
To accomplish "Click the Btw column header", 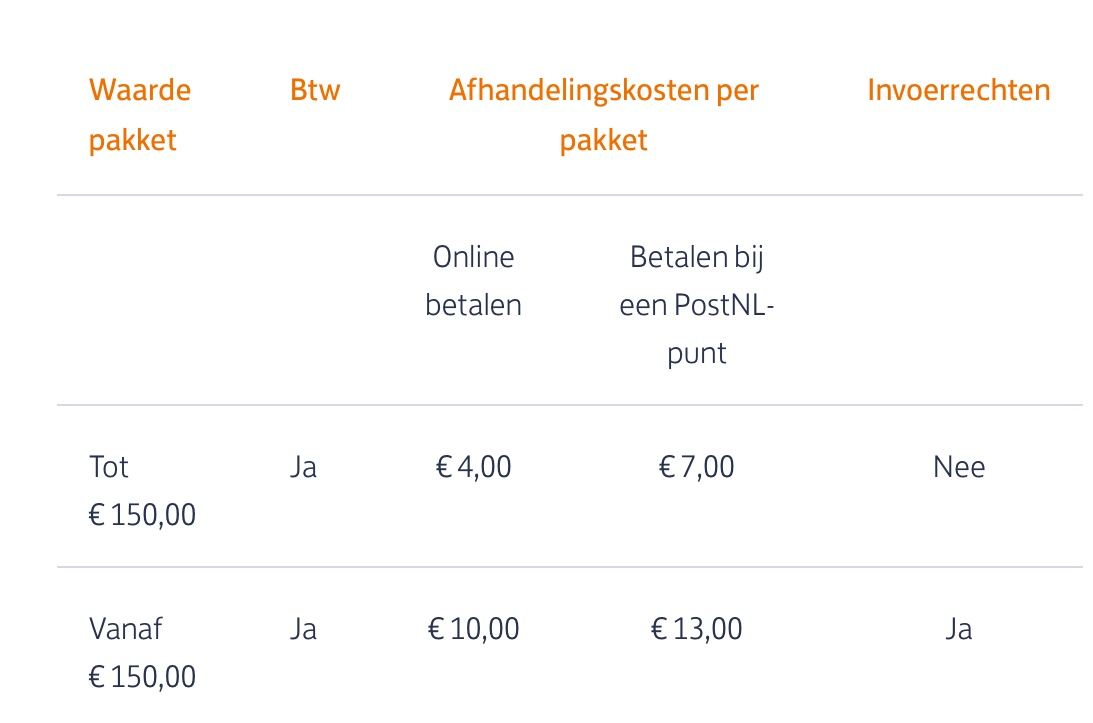I will (315, 91).
